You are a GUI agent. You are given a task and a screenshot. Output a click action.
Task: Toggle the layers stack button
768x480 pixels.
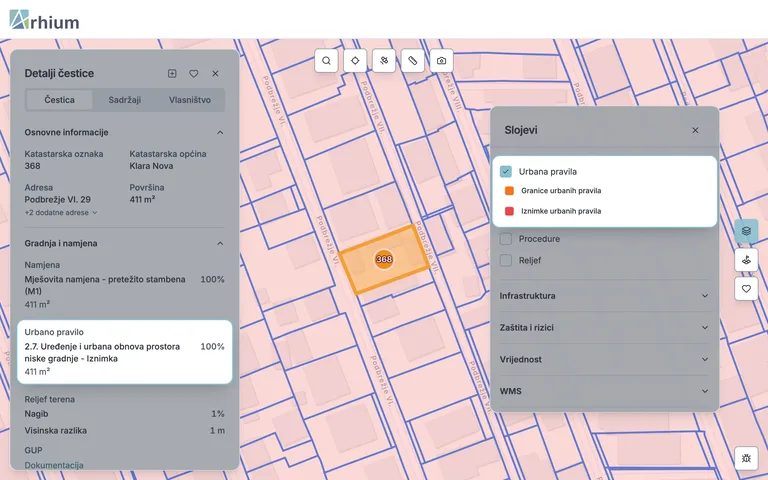coord(746,231)
